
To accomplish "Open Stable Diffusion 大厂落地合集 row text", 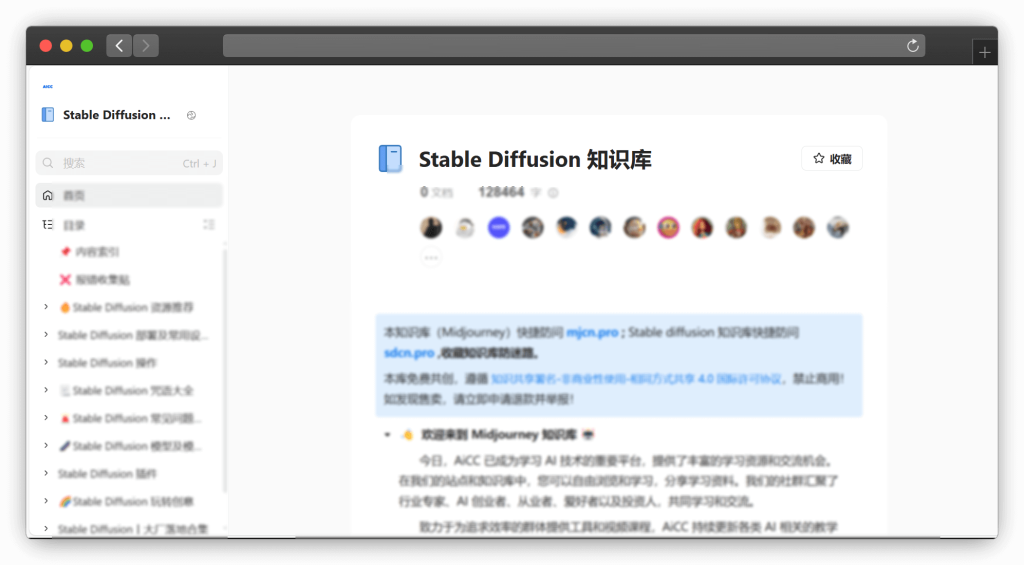I will 133,529.
